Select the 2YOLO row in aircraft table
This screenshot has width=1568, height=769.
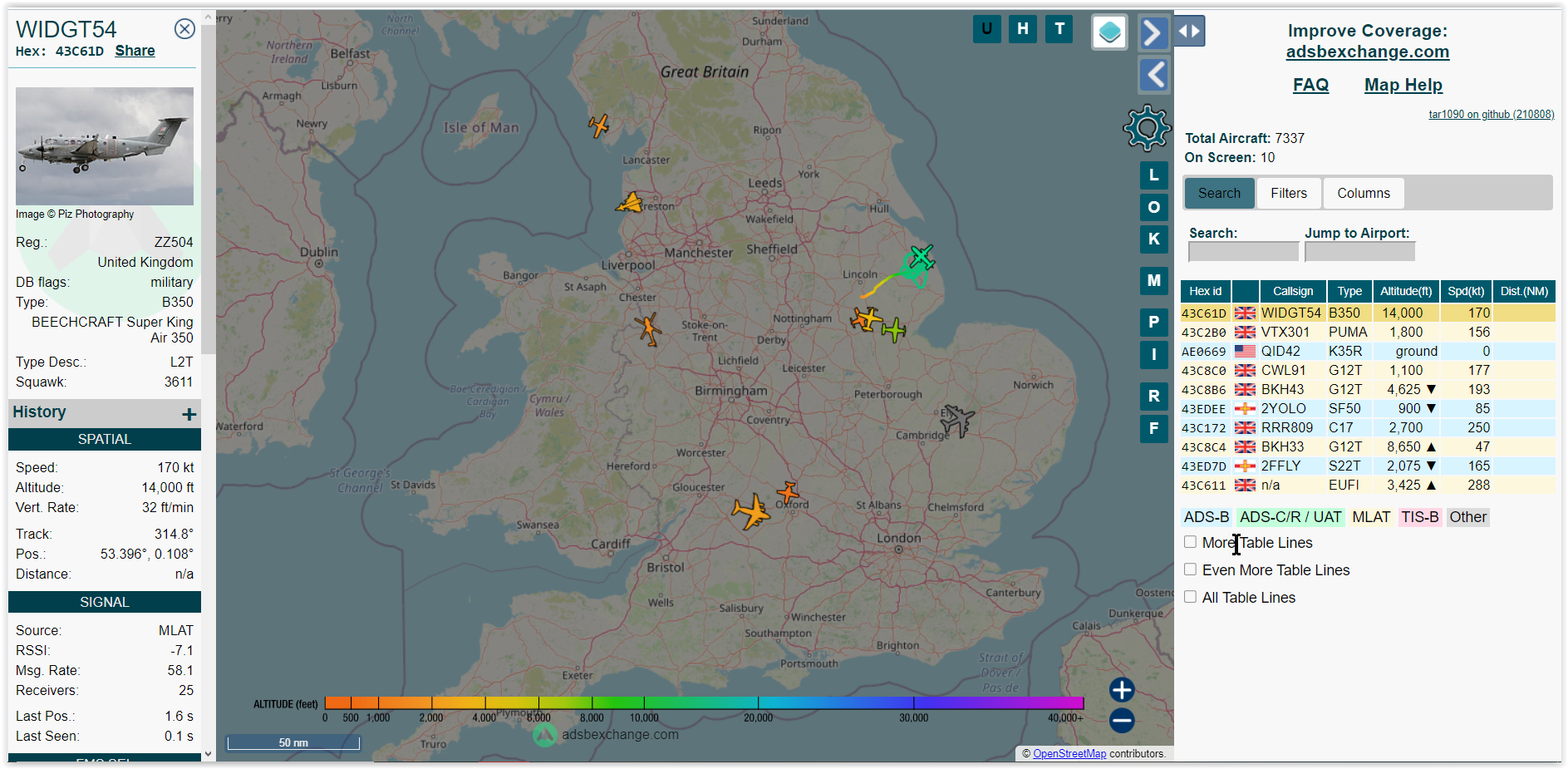tap(1368, 409)
